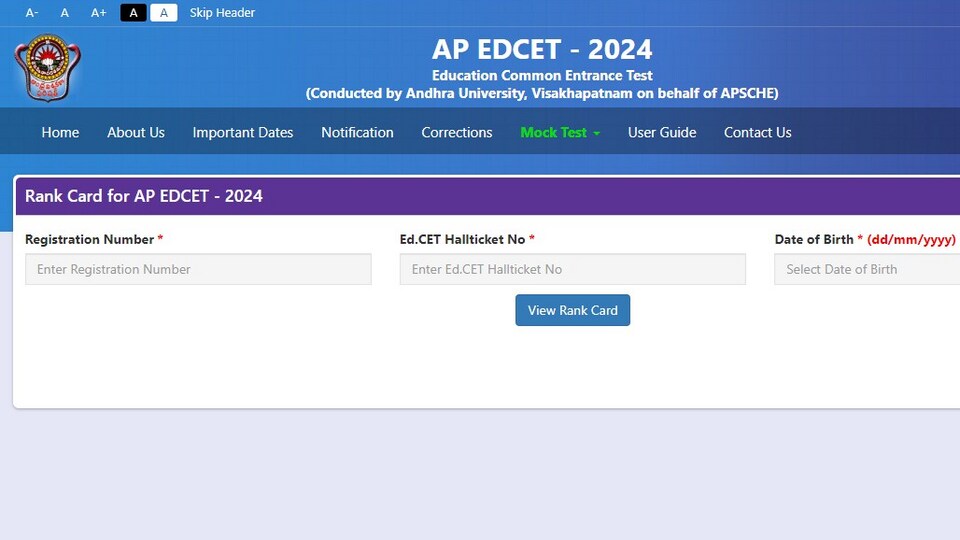Increase font size with A+ button
The height and width of the screenshot is (540, 960).
pos(99,13)
